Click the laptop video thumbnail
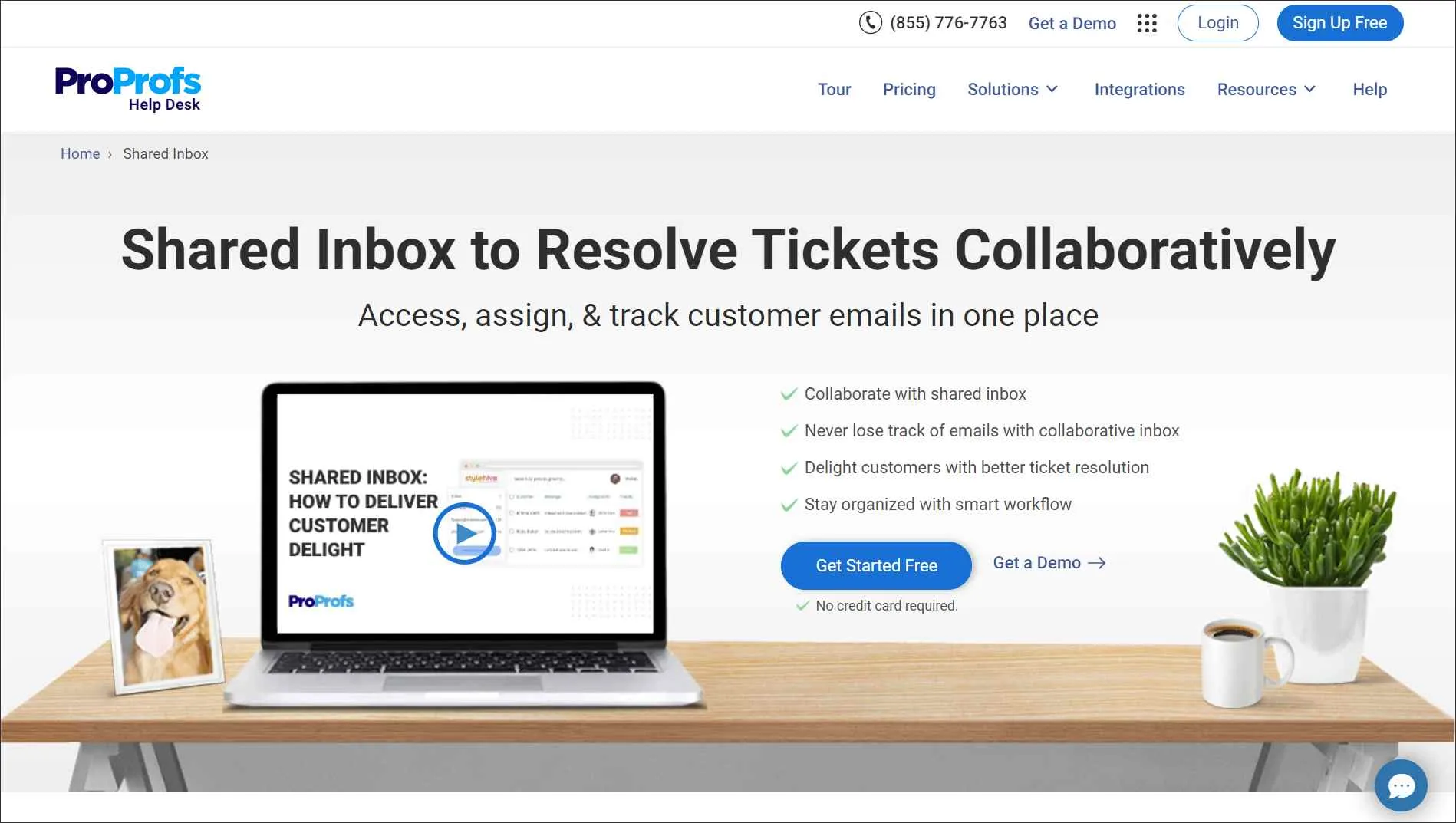This screenshot has height=823, width=1456. click(464, 514)
